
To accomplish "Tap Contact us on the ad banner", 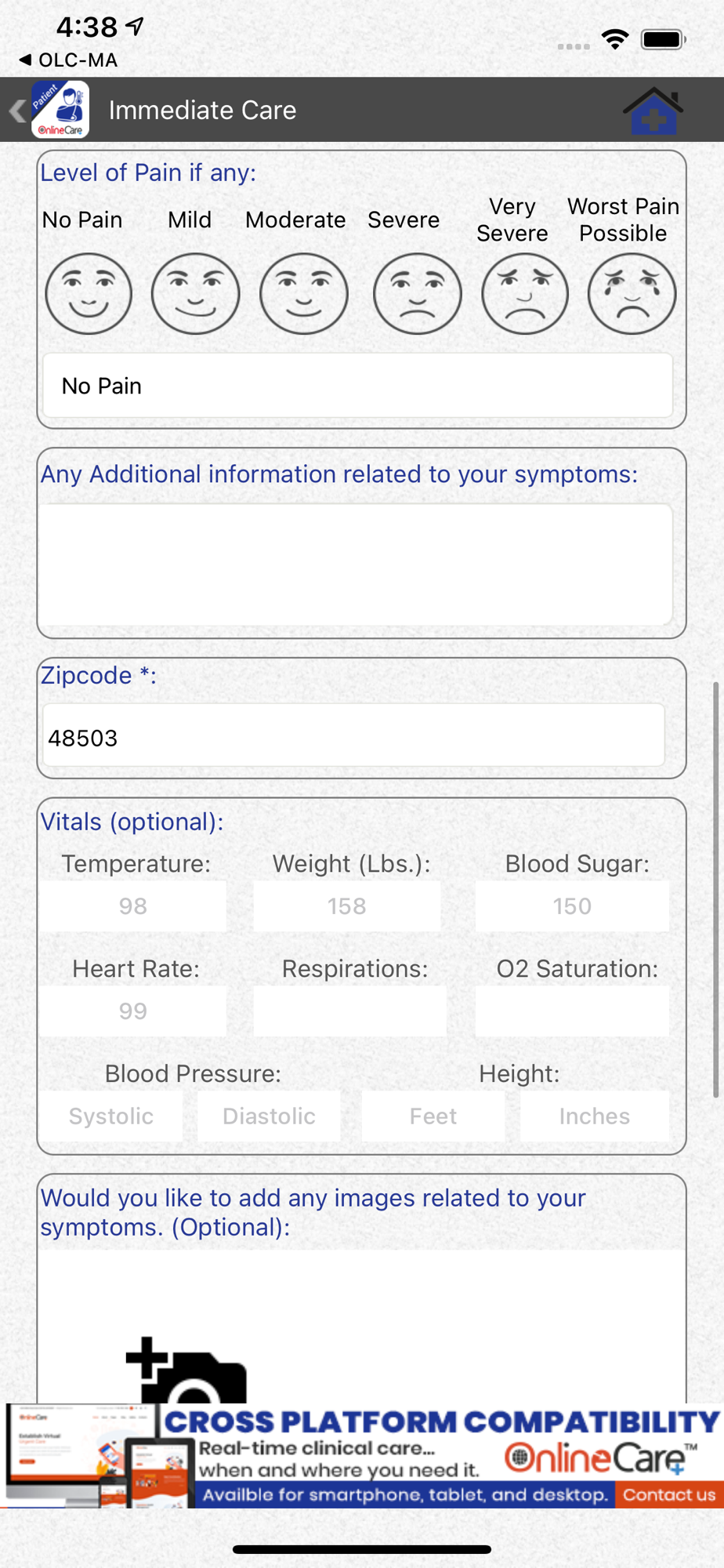I will pos(669,1495).
